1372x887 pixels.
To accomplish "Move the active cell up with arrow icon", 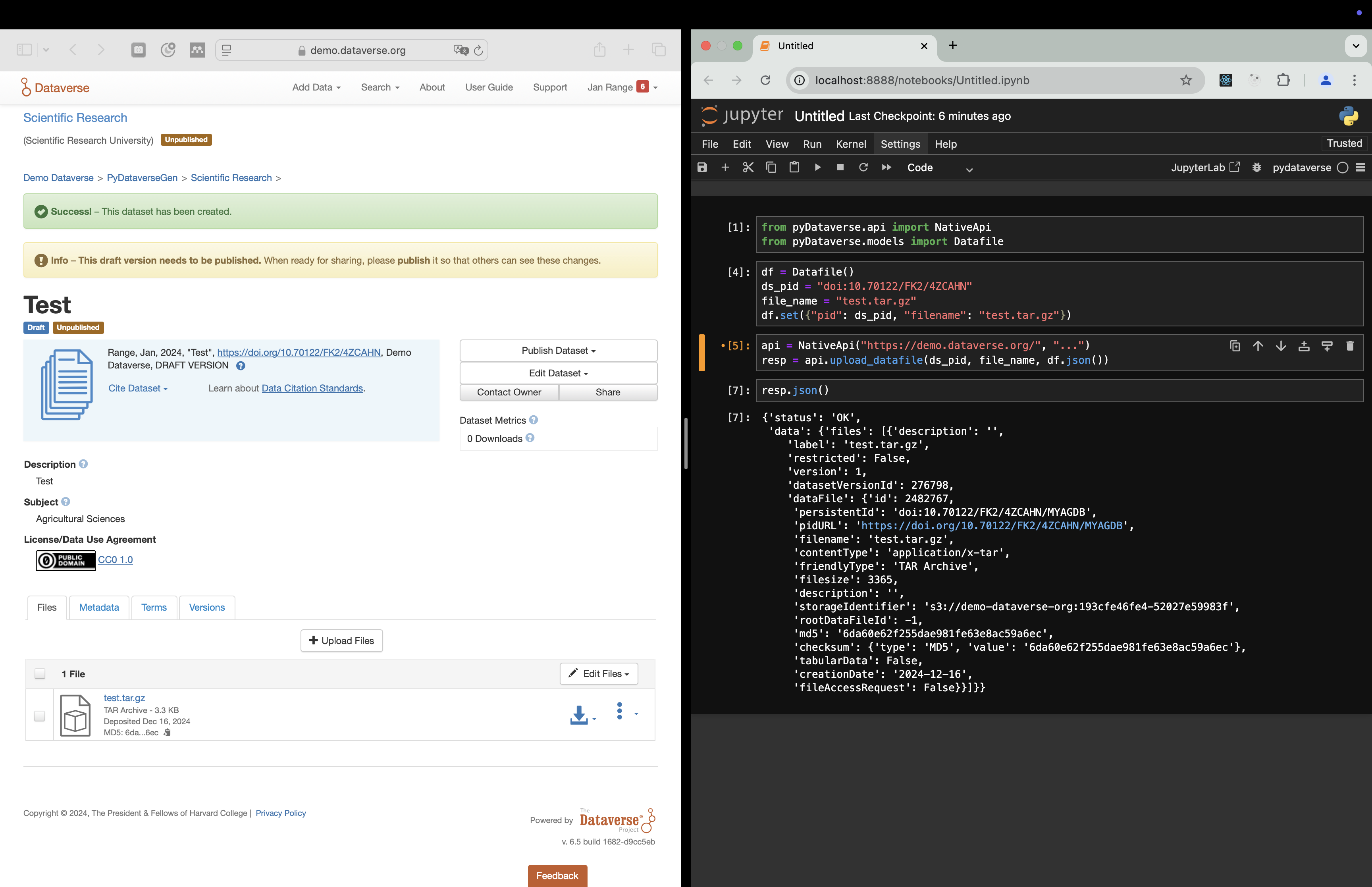I will pos(1258,345).
